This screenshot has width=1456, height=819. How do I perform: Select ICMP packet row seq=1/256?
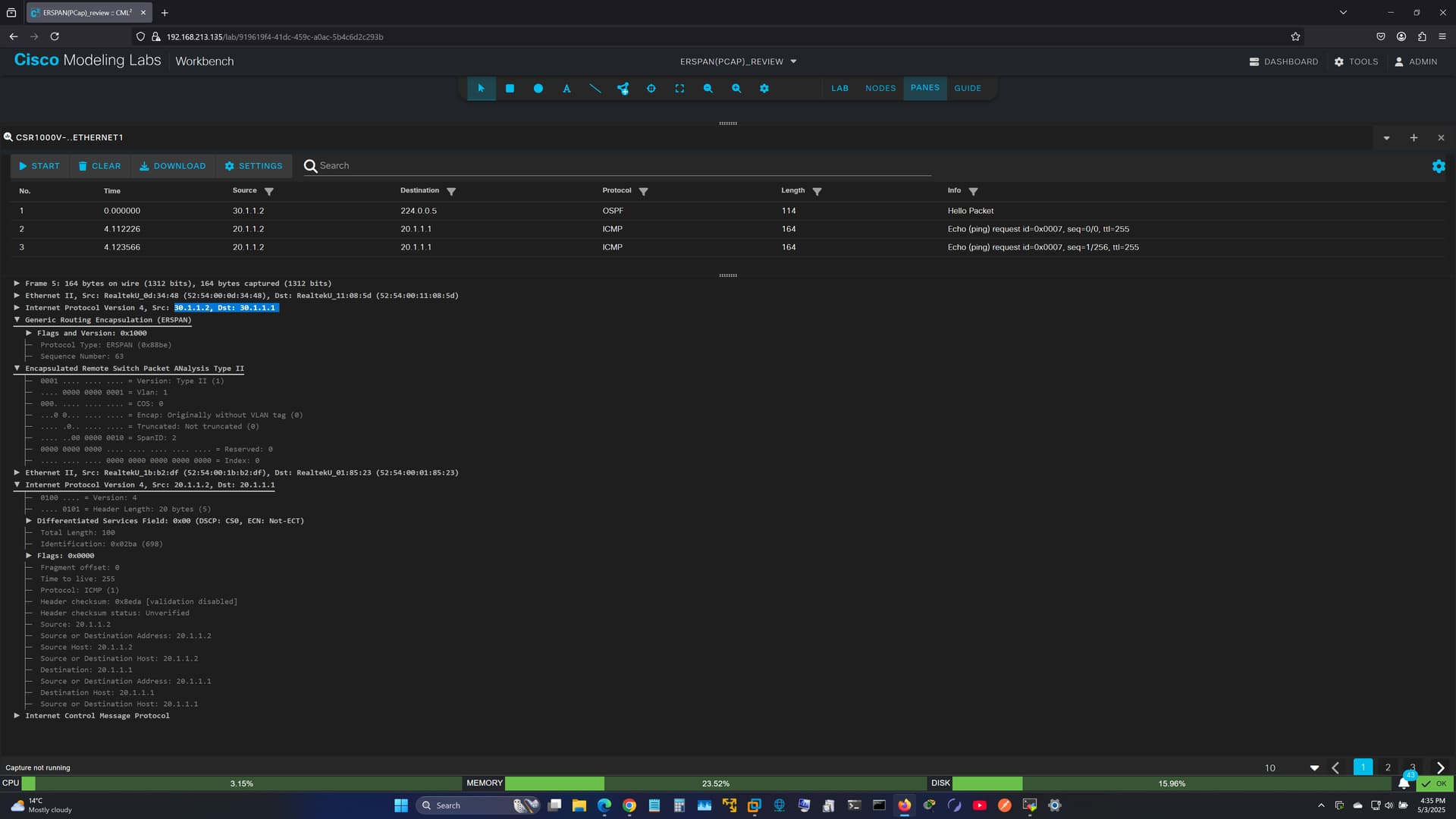(x=728, y=247)
